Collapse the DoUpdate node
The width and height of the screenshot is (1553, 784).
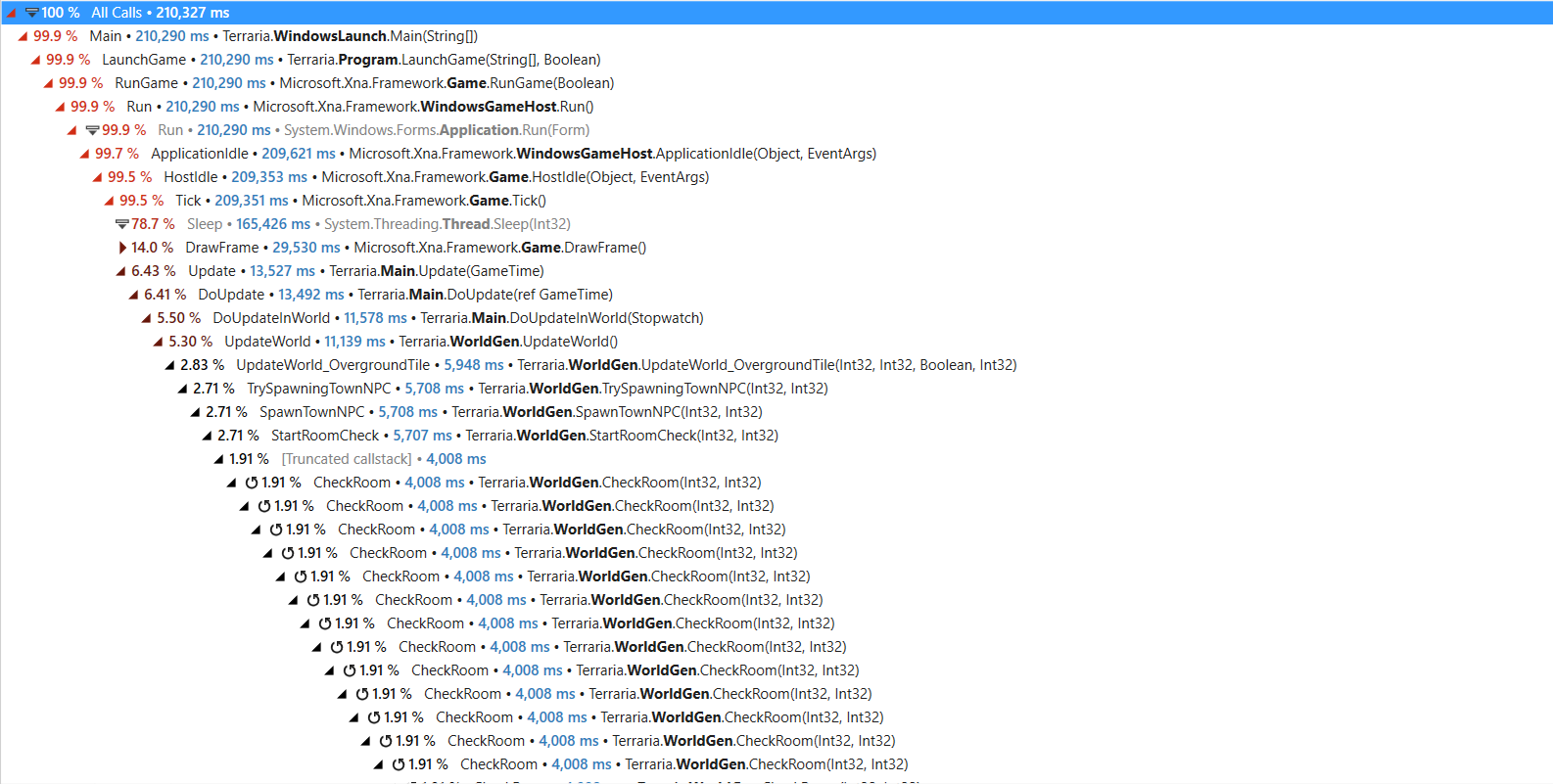(133, 295)
